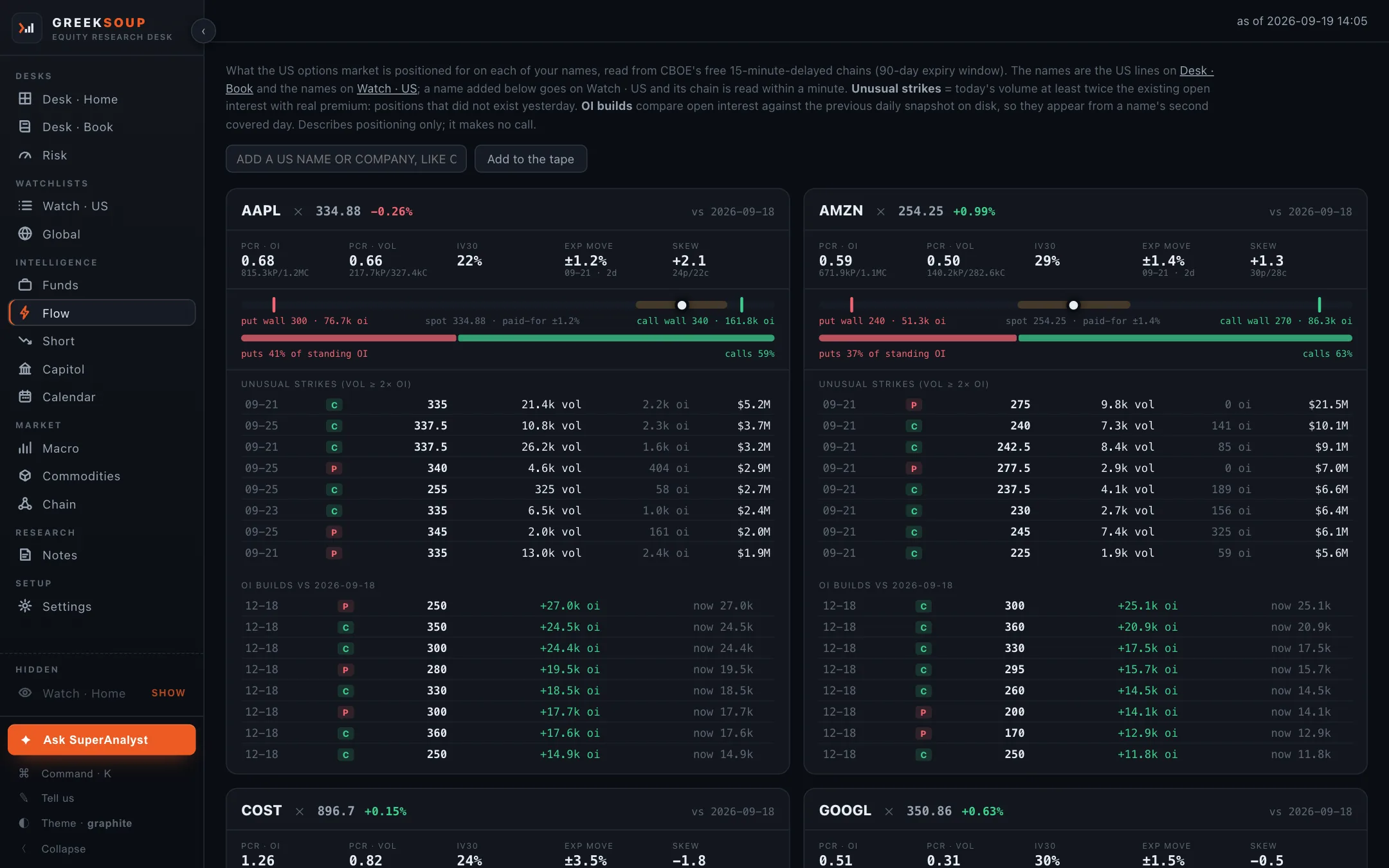Screen dimensions: 1389x868
Task: Click the Theme half-circle icon
Action: tap(24, 823)
